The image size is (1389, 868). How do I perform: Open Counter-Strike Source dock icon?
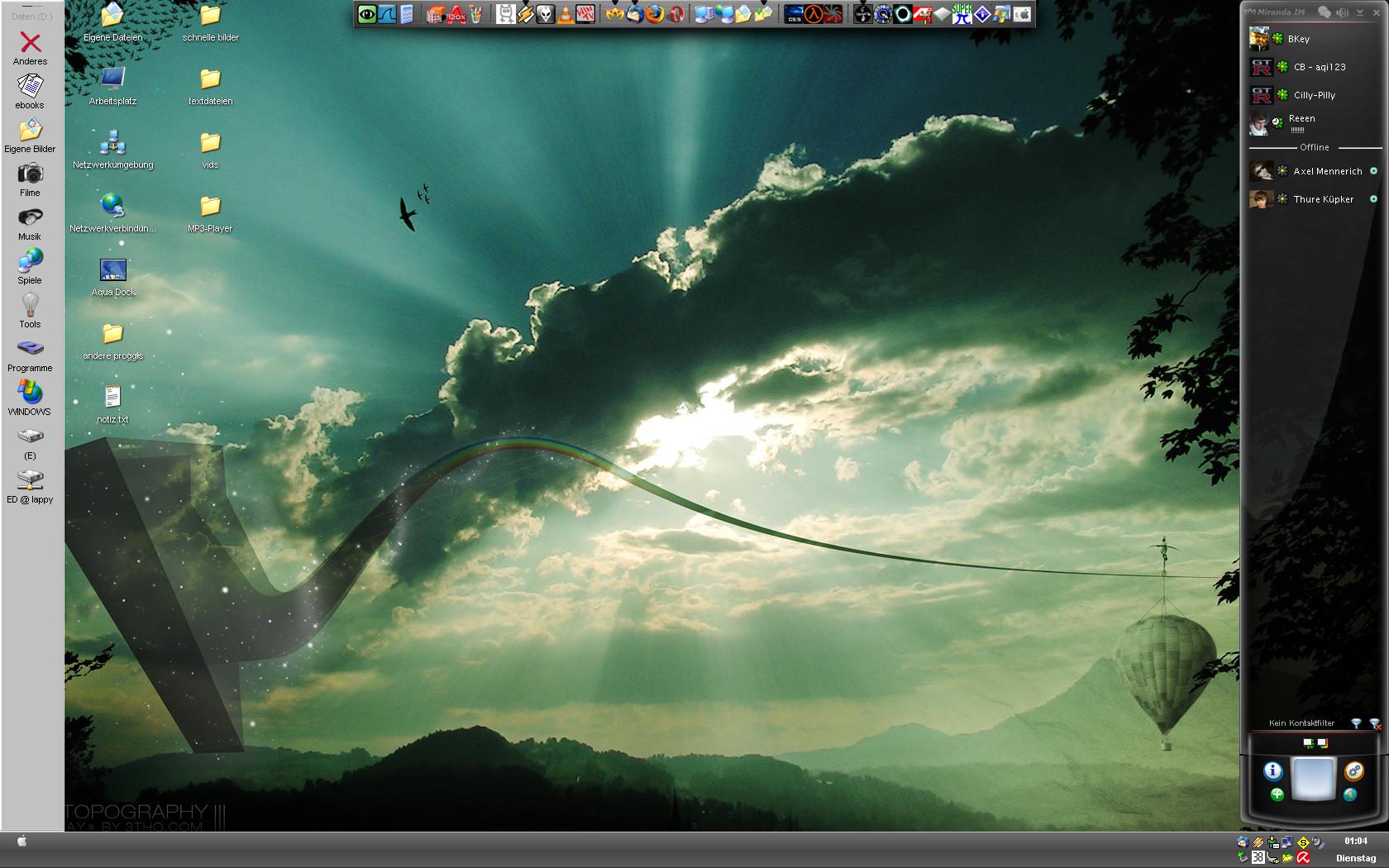coord(794,14)
